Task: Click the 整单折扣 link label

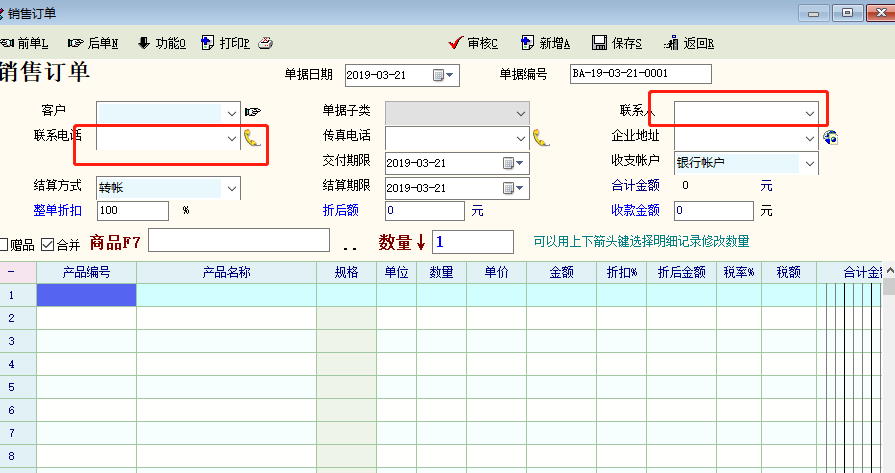Action: coord(58,211)
